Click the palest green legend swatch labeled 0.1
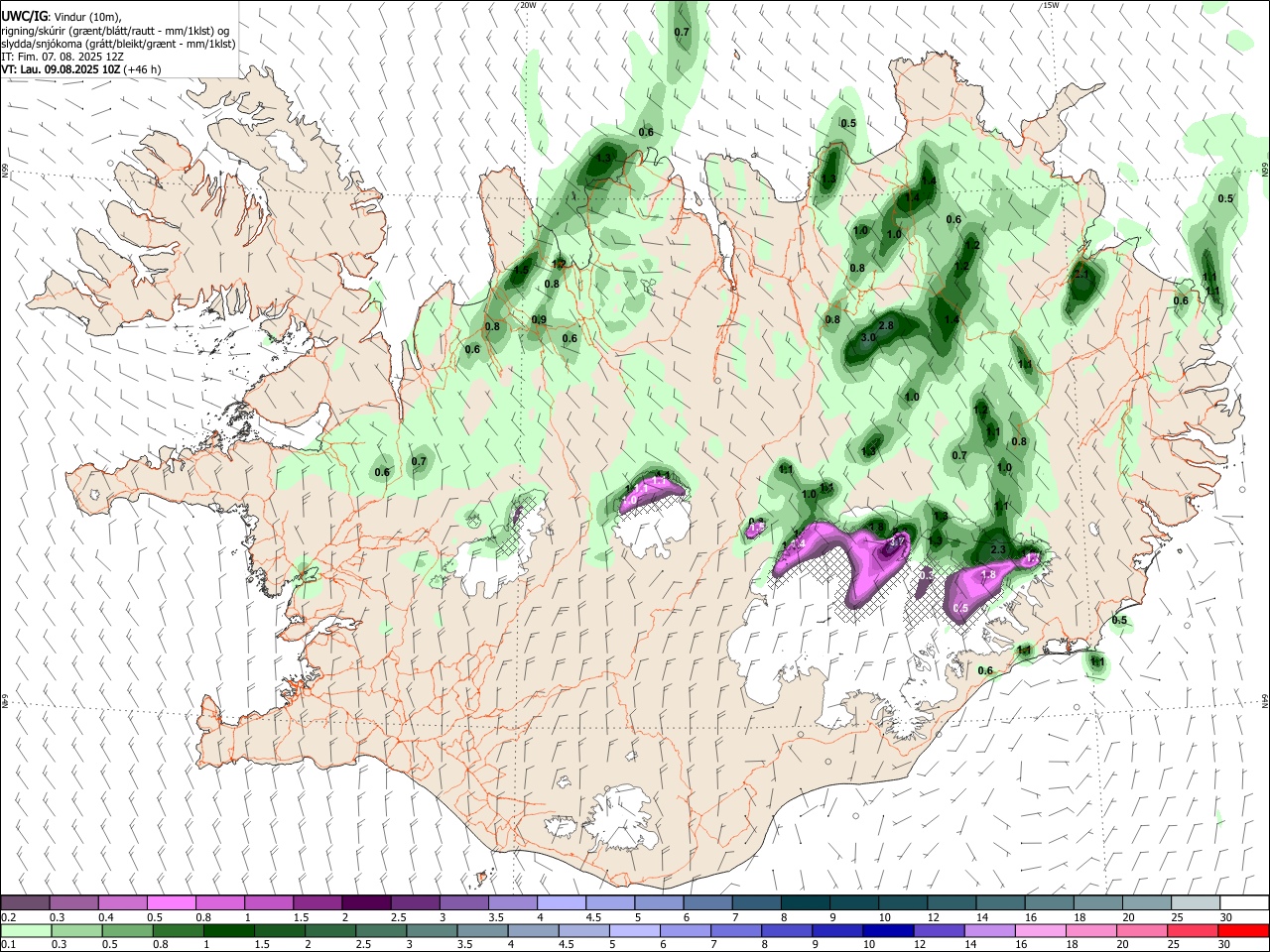 click(26, 930)
